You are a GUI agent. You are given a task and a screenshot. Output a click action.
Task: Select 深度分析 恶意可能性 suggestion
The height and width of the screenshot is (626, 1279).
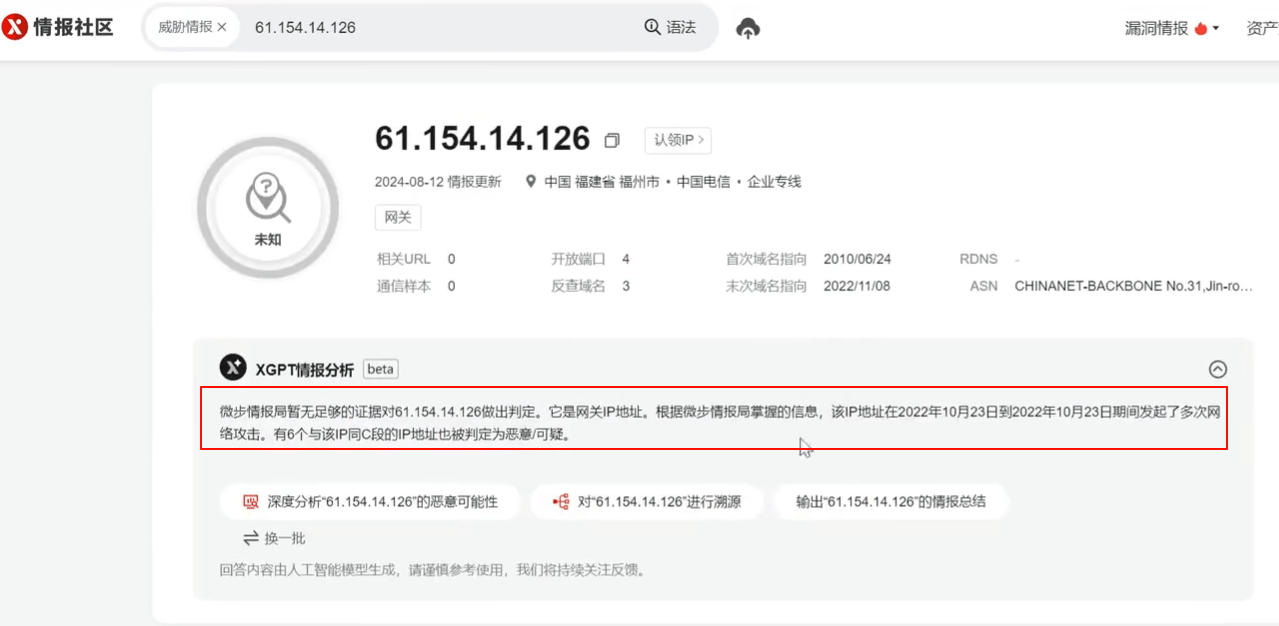pos(370,502)
